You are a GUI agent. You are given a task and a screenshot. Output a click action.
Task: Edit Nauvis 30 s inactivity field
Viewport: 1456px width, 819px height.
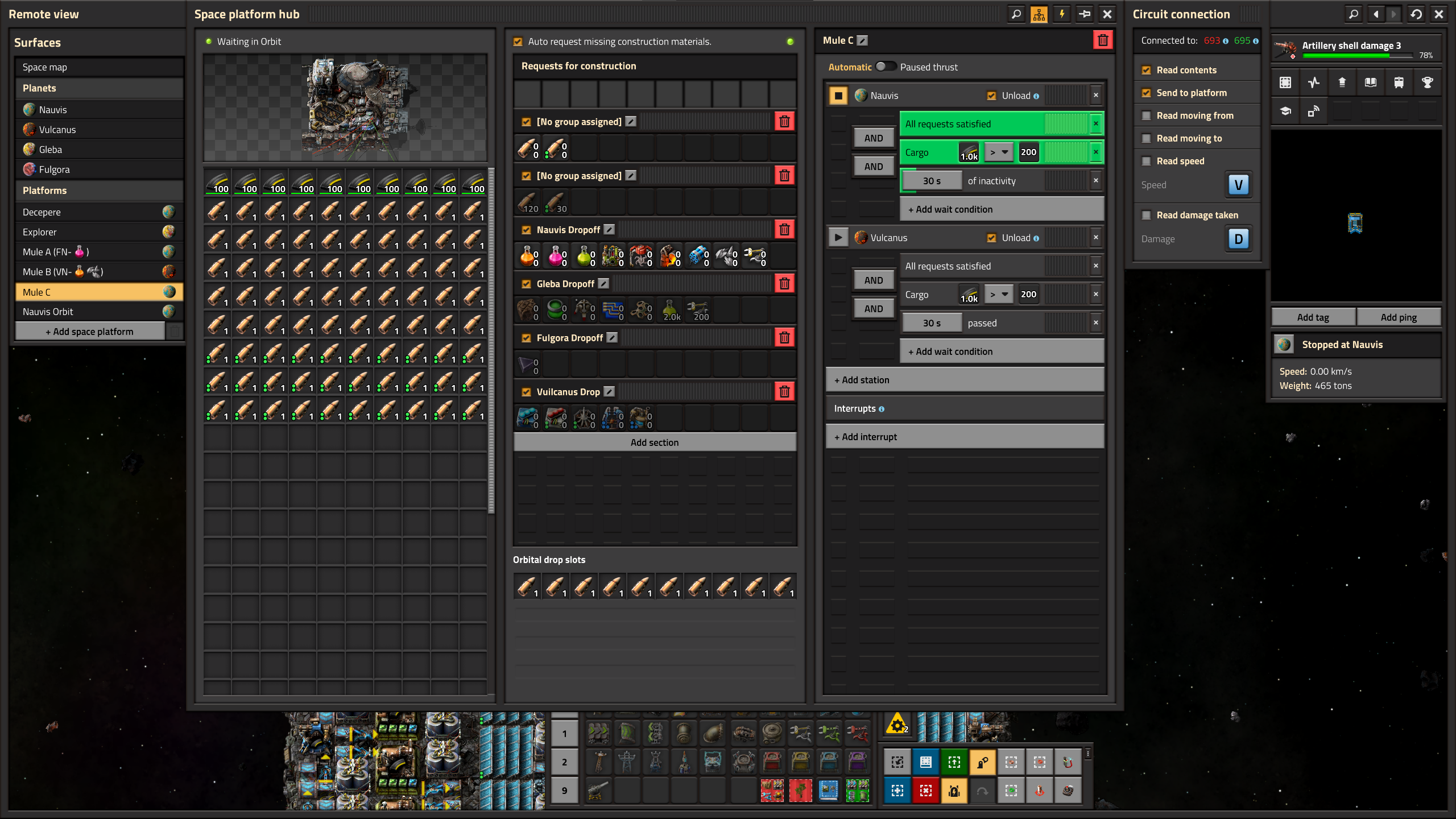(932, 181)
